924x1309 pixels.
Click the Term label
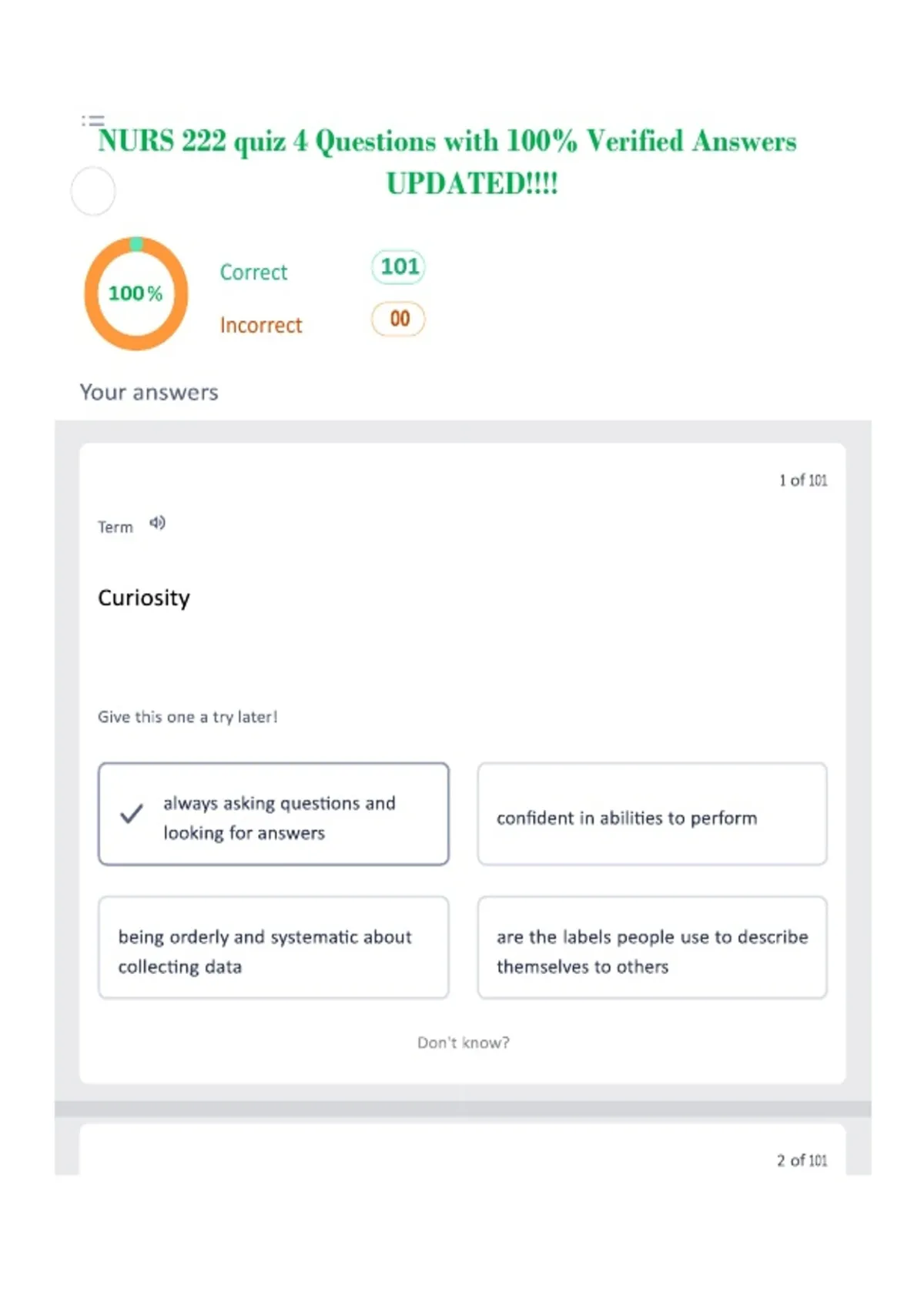click(x=115, y=527)
